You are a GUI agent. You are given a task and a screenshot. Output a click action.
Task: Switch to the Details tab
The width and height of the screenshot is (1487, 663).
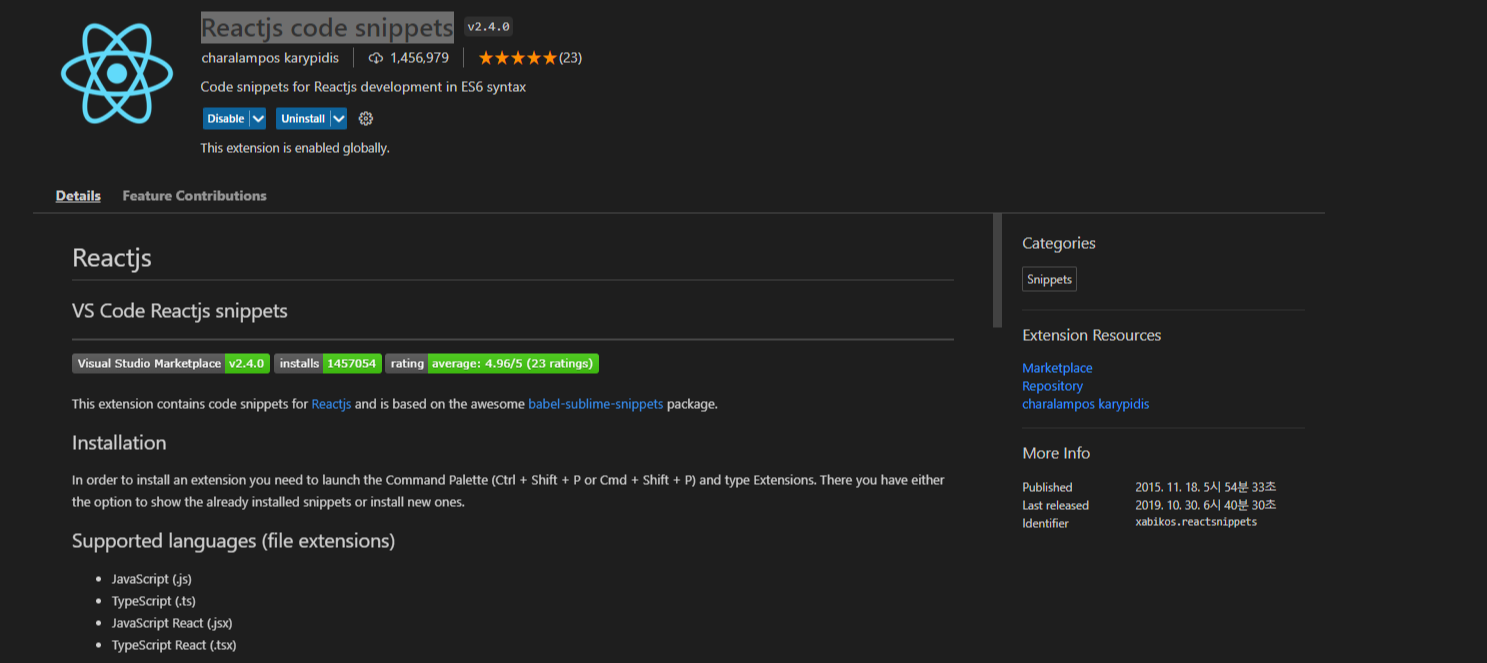pos(78,196)
